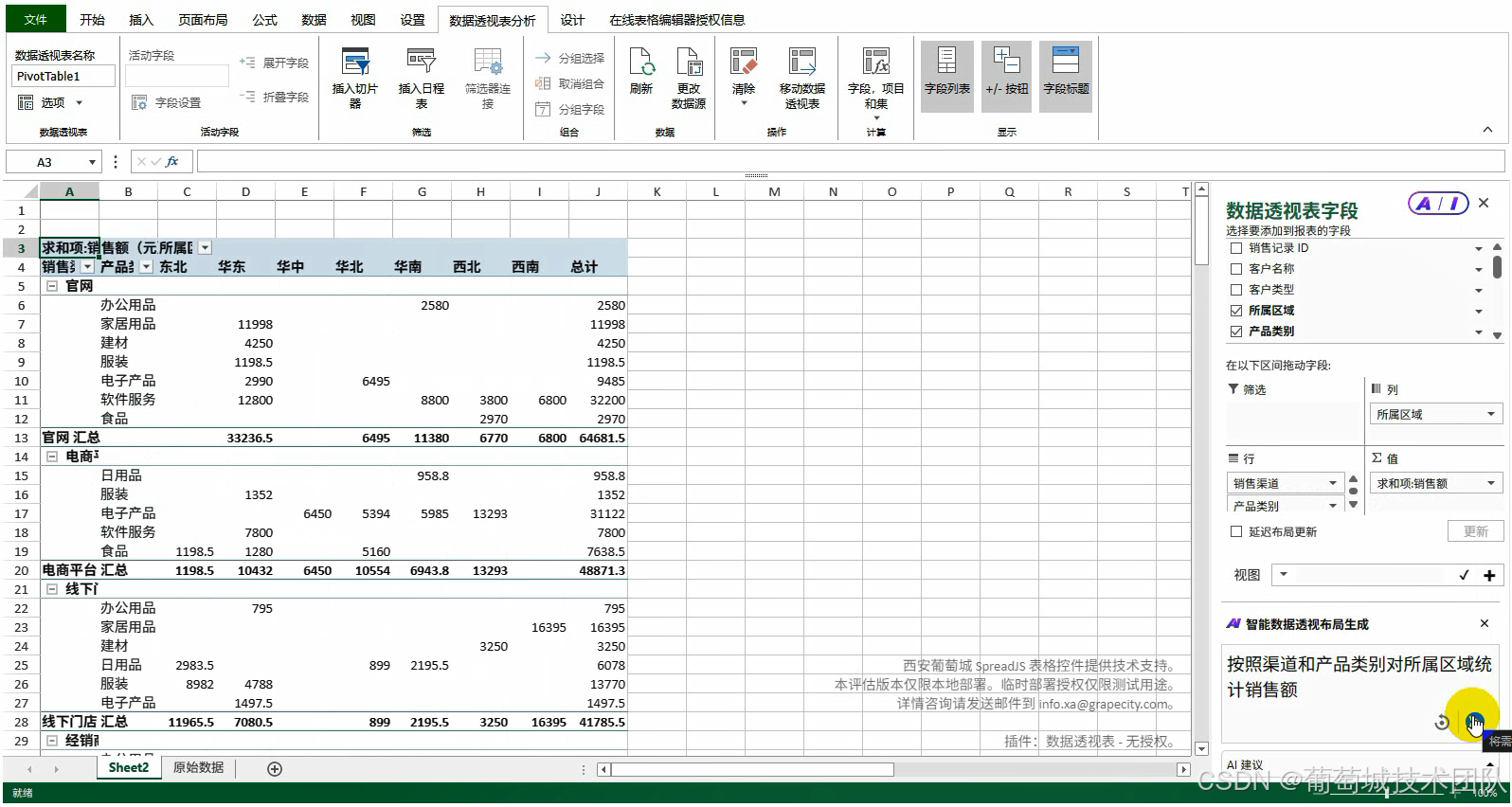Toggle the +/- Buttons (+/- 按钮) option
Image resolution: width=1512 pixels, height=807 pixels.
point(1006,76)
